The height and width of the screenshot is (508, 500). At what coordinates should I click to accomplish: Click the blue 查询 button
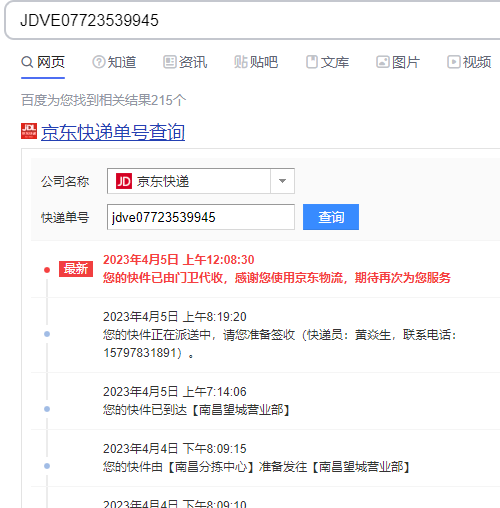coord(331,217)
